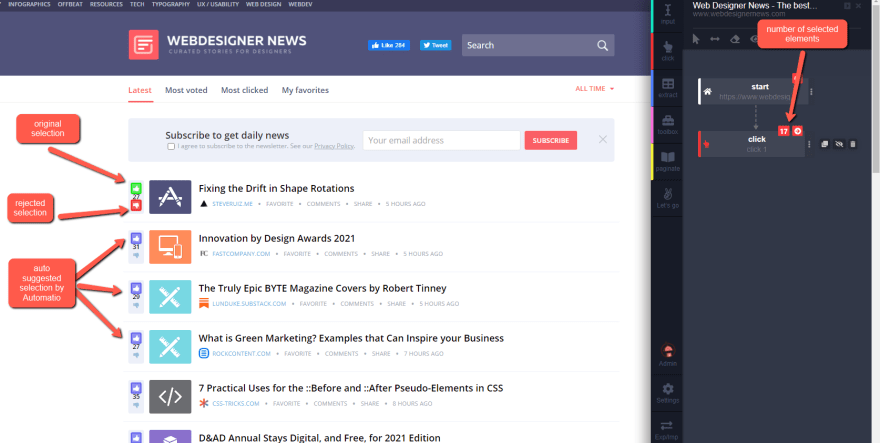880x443 pixels.
Task: Switch to the Most clicked tab
Action: coord(245,90)
